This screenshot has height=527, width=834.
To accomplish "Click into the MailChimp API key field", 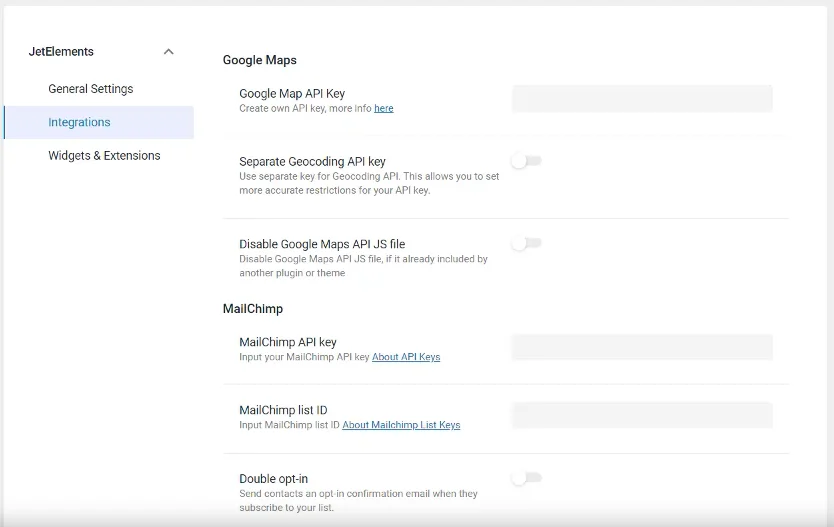I will (x=641, y=347).
